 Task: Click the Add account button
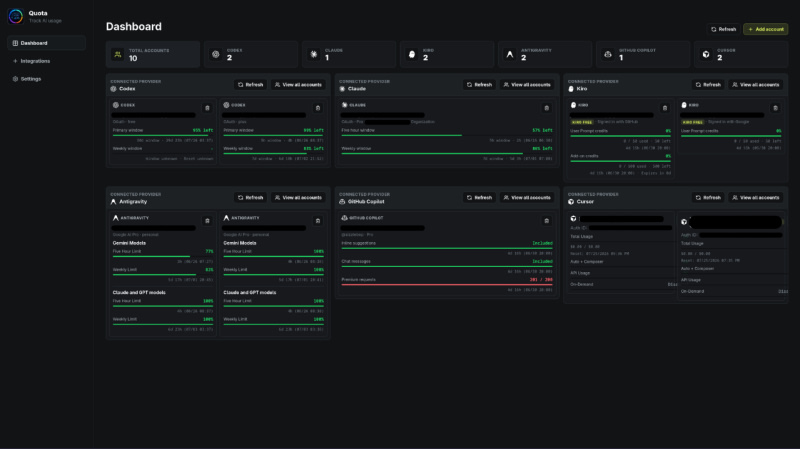(765, 29)
